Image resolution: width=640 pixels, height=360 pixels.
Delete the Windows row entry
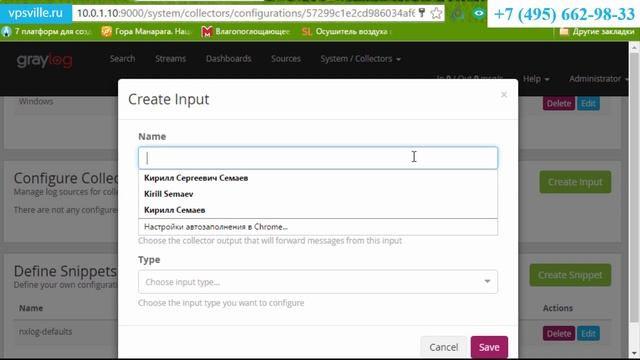[559, 103]
